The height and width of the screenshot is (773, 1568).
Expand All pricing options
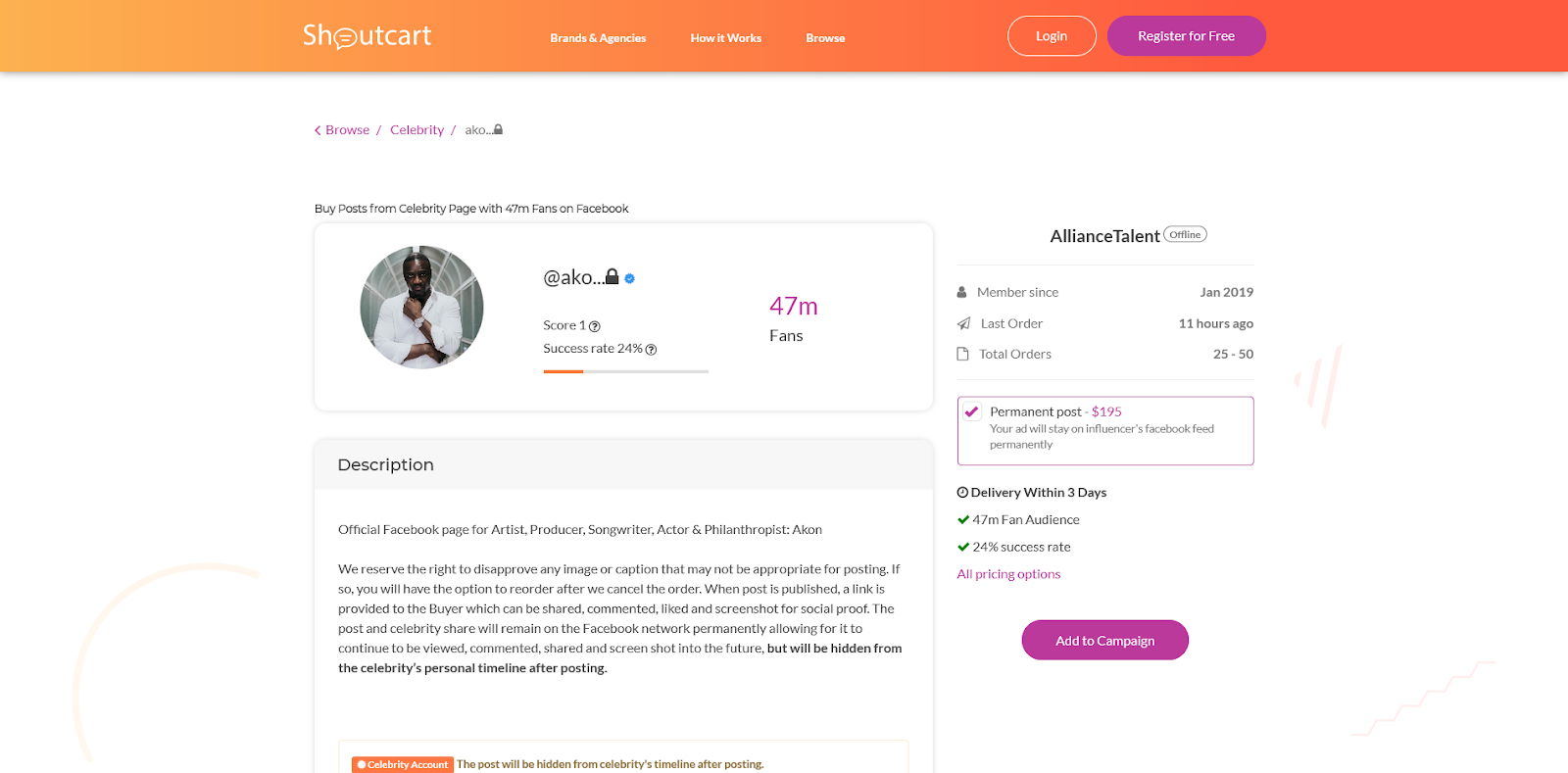coord(1008,574)
